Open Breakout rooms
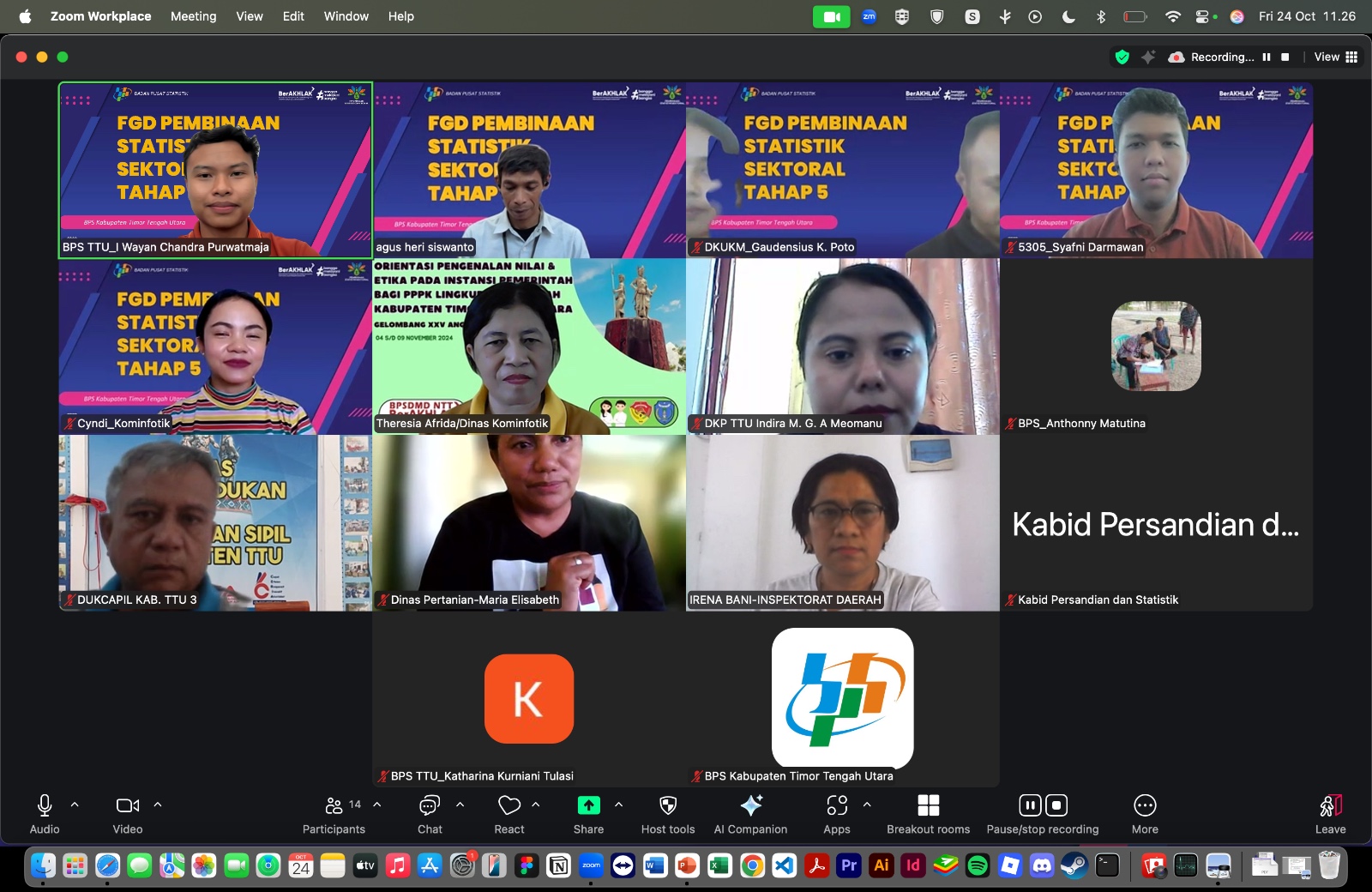 pos(928,814)
